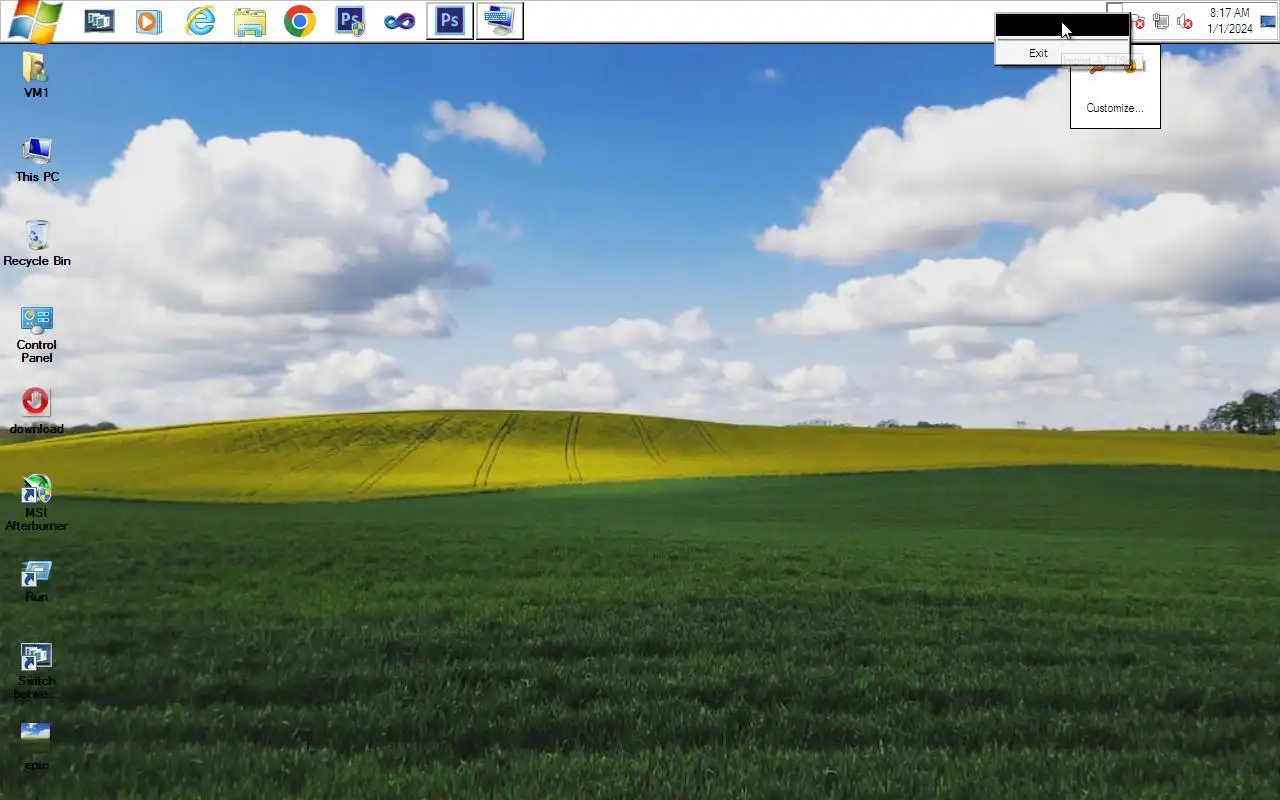Click the Customize... link in tray overflow

(1115, 108)
